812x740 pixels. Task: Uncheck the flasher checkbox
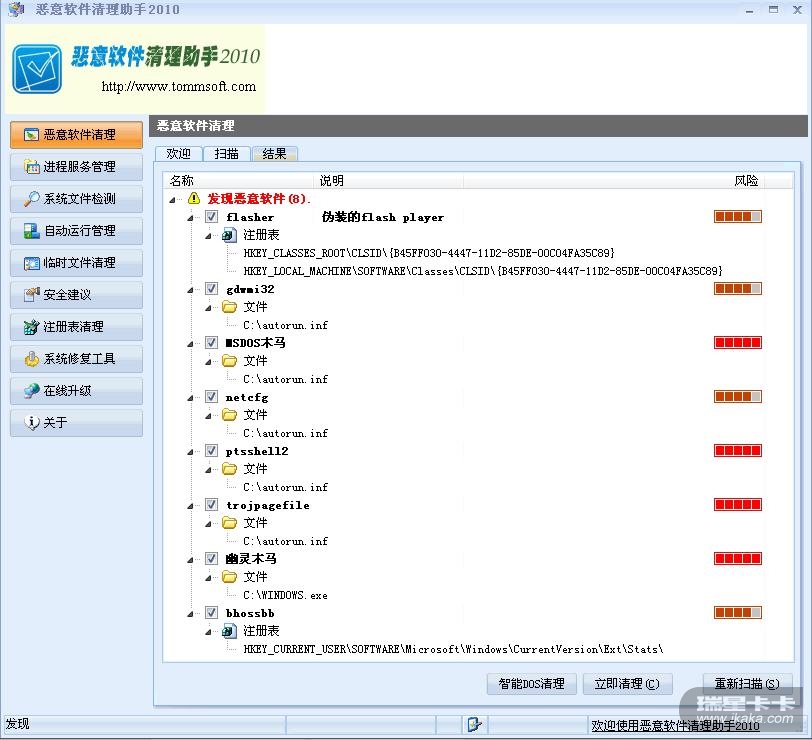[211, 216]
